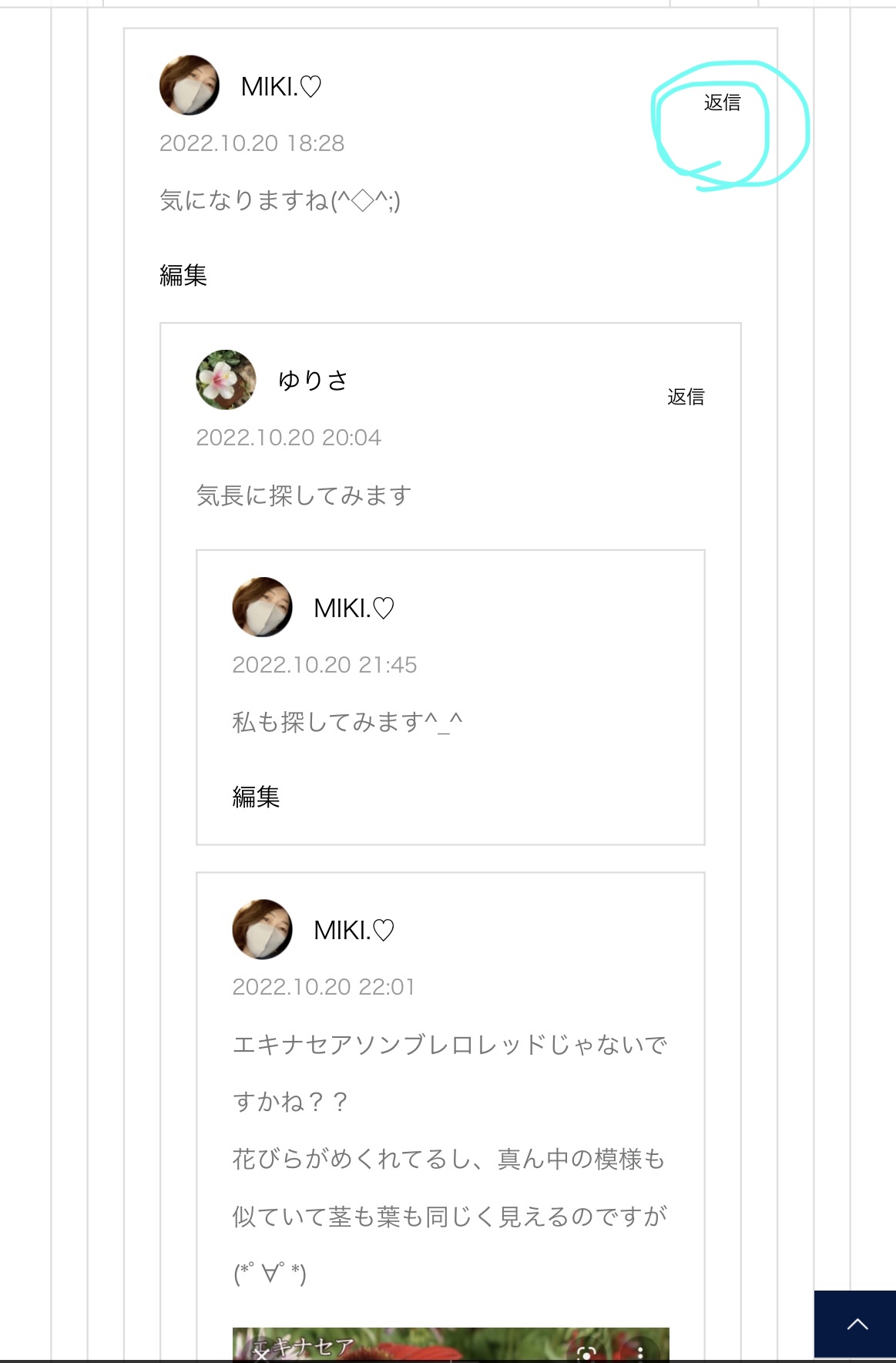Viewport: 896px width, 1363px height.
Task: Reply to ゆりさ's comment with 返信
Action: (x=686, y=397)
